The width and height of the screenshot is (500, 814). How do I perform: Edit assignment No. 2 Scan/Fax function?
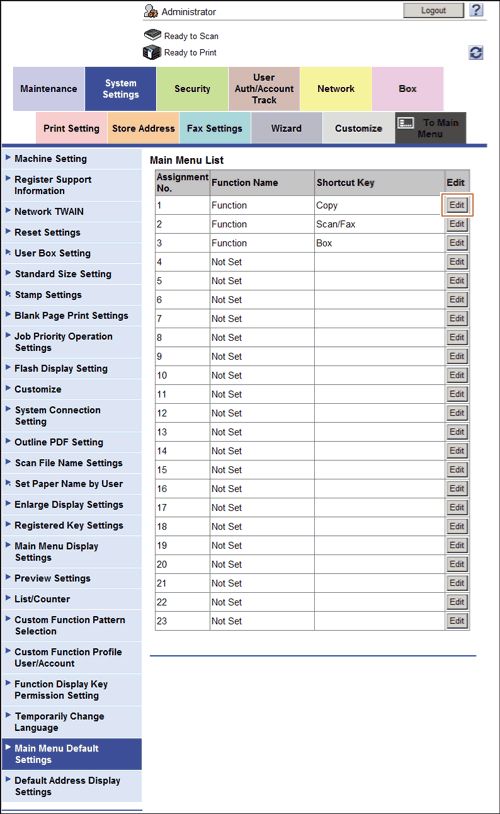457,224
